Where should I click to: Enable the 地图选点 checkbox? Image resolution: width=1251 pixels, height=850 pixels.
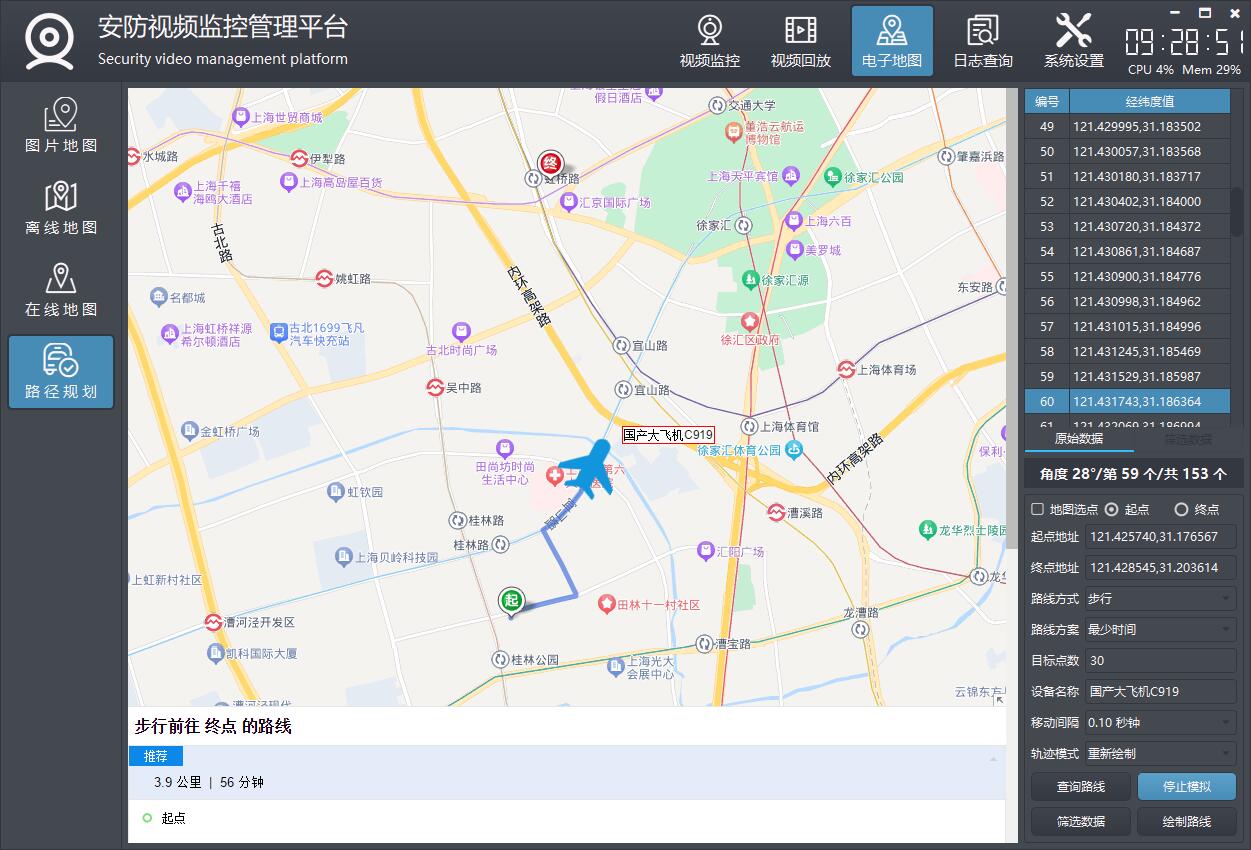[x=1038, y=509]
